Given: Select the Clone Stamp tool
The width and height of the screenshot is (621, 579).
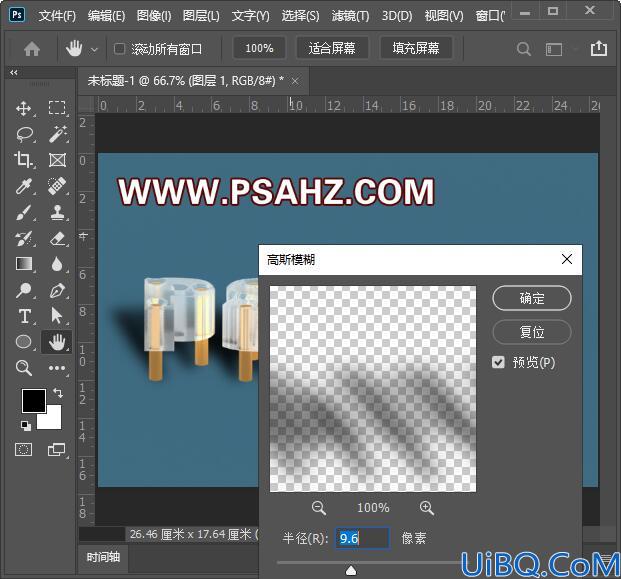Looking at the screenshot, I should [57, 212].
